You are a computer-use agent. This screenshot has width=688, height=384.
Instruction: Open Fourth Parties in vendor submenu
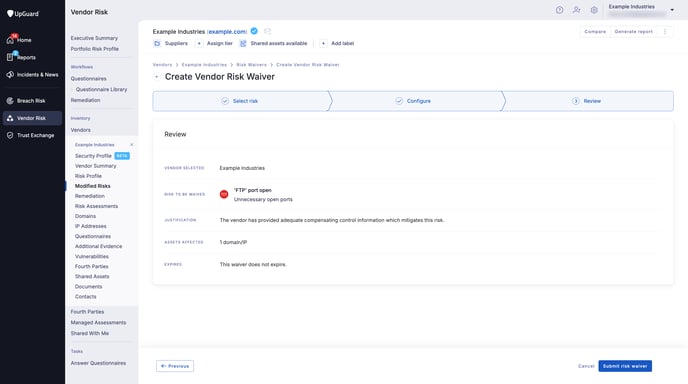(92, 267)
